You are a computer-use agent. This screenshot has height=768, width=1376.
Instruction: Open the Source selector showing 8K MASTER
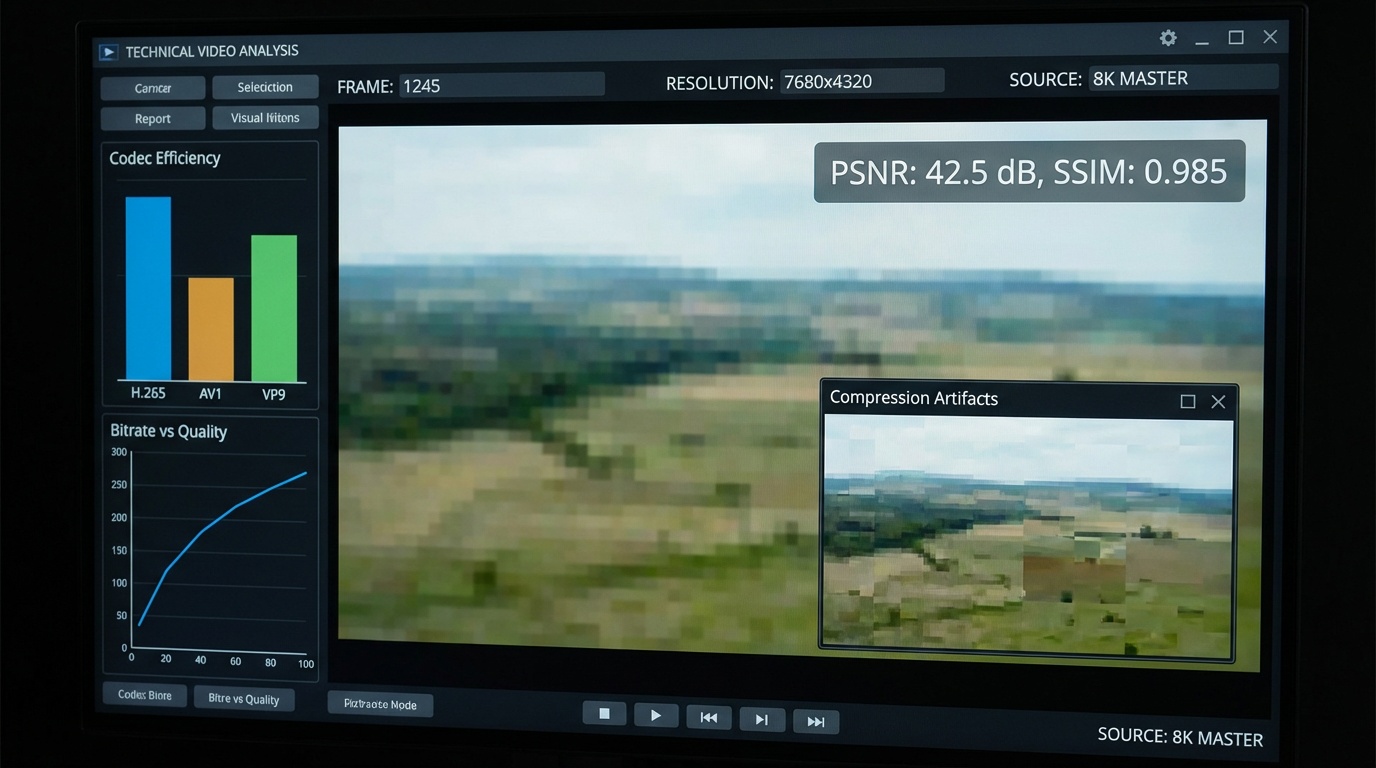point(1183,77)
